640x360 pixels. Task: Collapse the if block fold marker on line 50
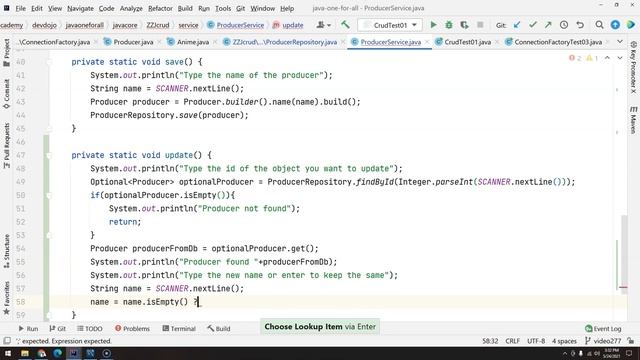(x=49, y=195)
